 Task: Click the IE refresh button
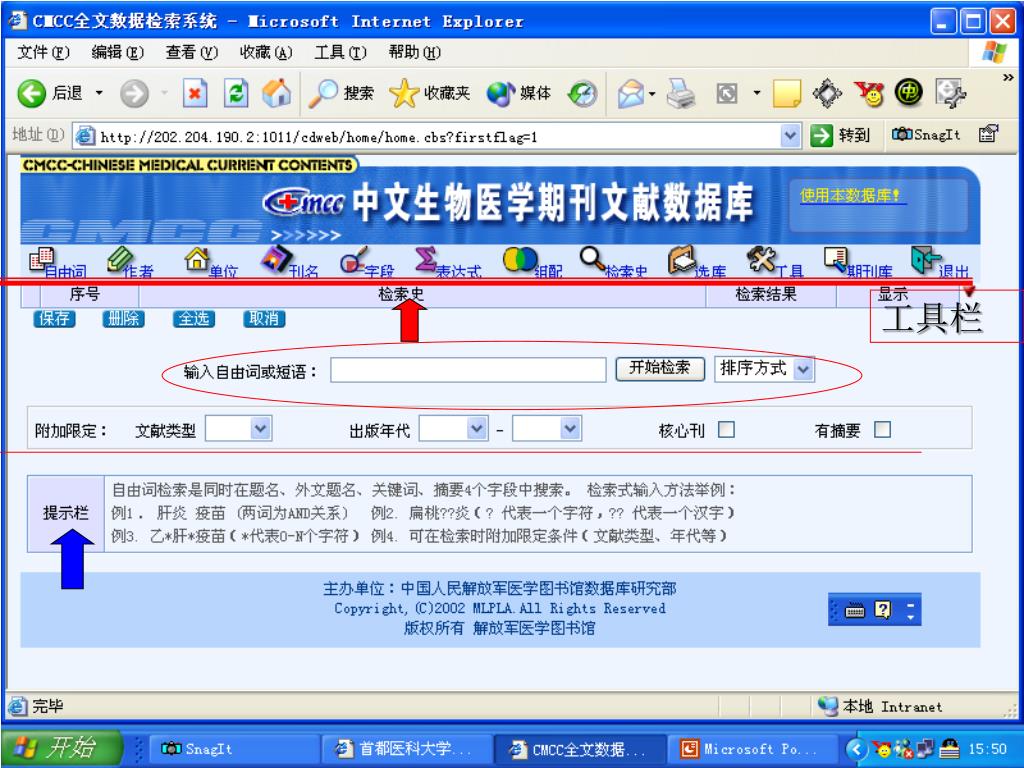click(x=236, y=93)
